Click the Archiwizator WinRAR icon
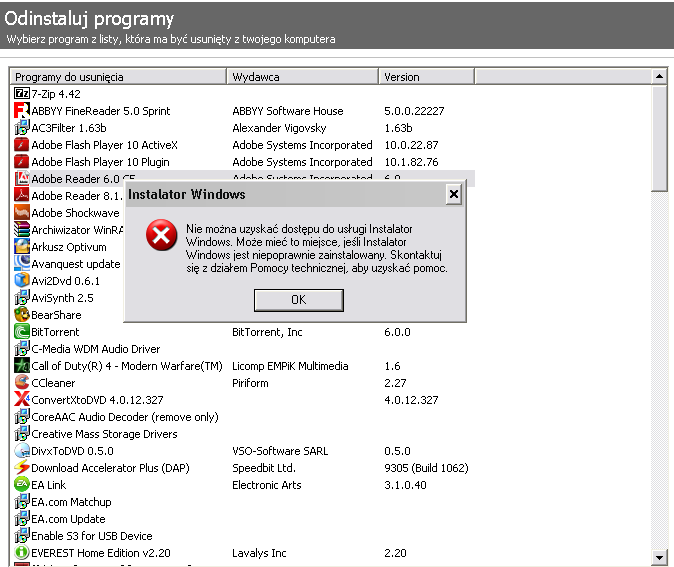 pyautogui.click(x=21, y=230)
